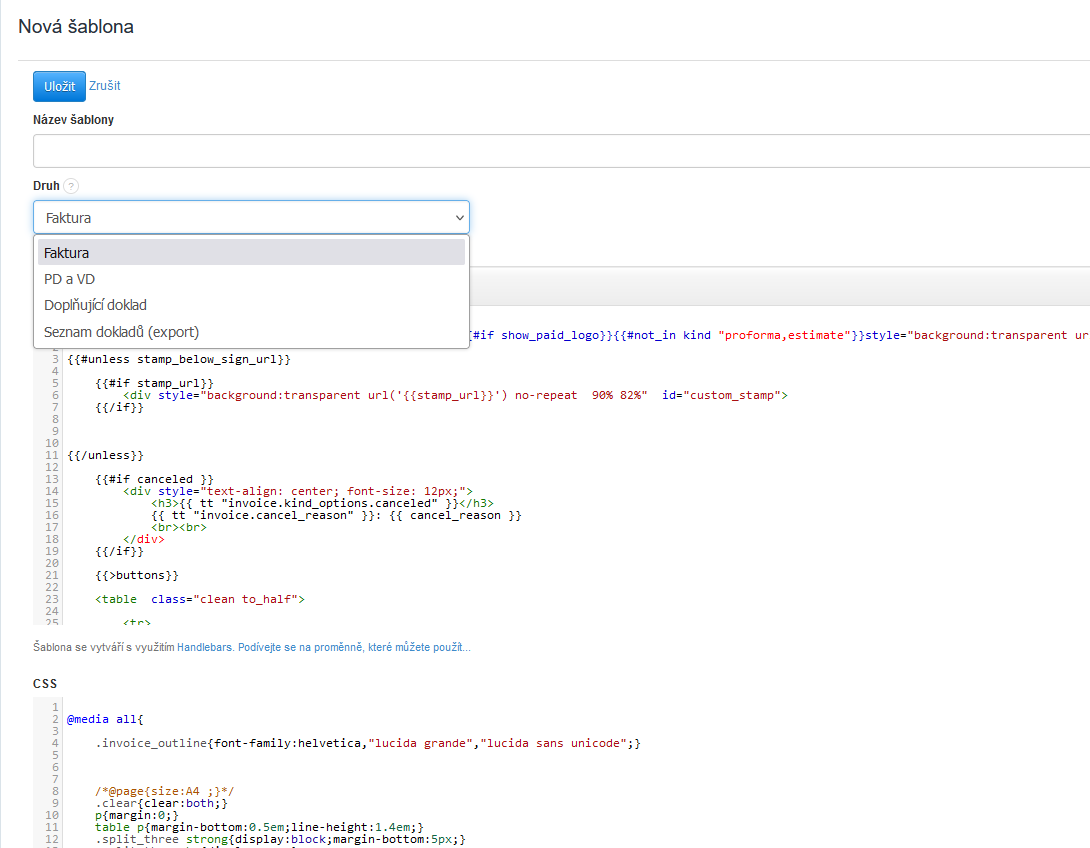Click the Uložit save button
1090x848 pixels.
pos(59,87)
